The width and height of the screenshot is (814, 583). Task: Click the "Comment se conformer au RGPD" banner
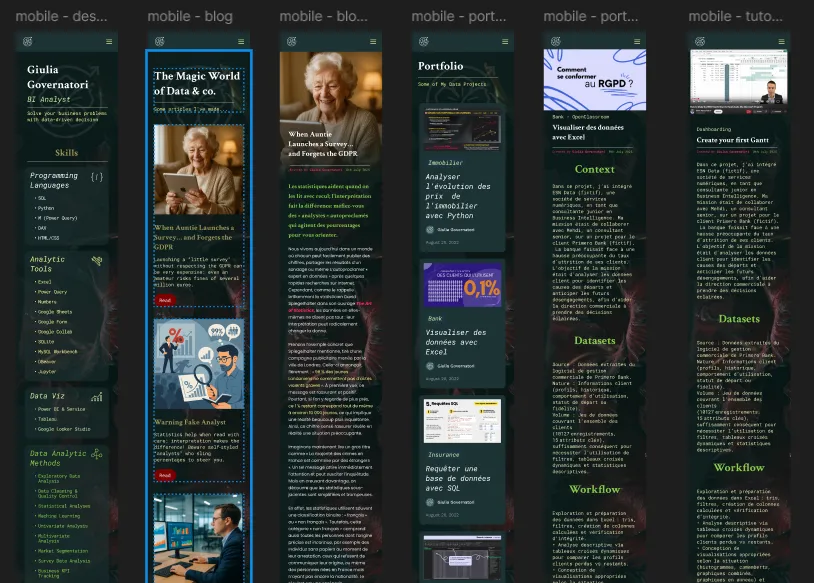coord(594,78)
